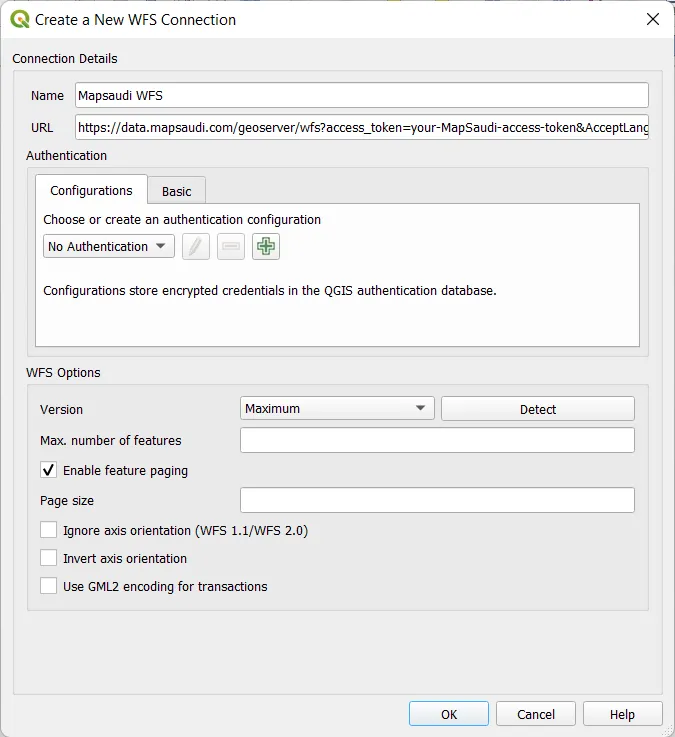Click the Name field containing Mapsaudi WFS
This screenshot has width=675, height=737.
point(361,95)
